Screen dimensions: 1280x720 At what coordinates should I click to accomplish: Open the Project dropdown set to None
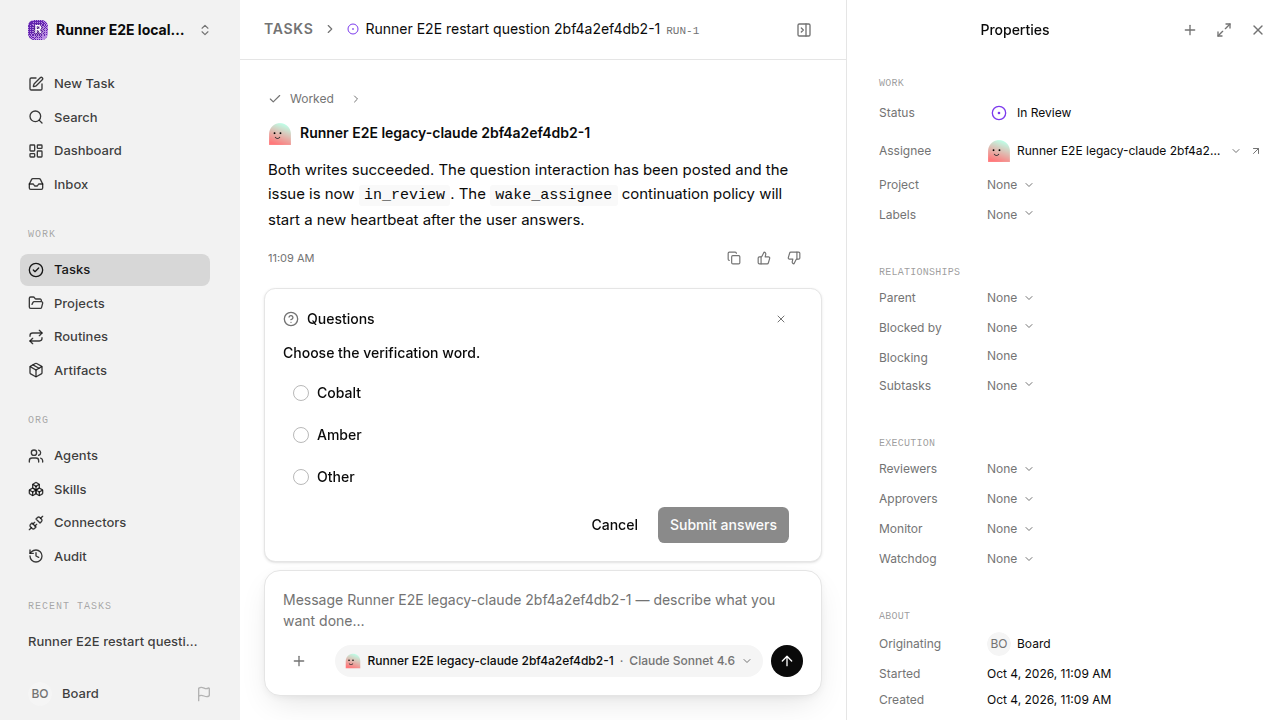1010,185
